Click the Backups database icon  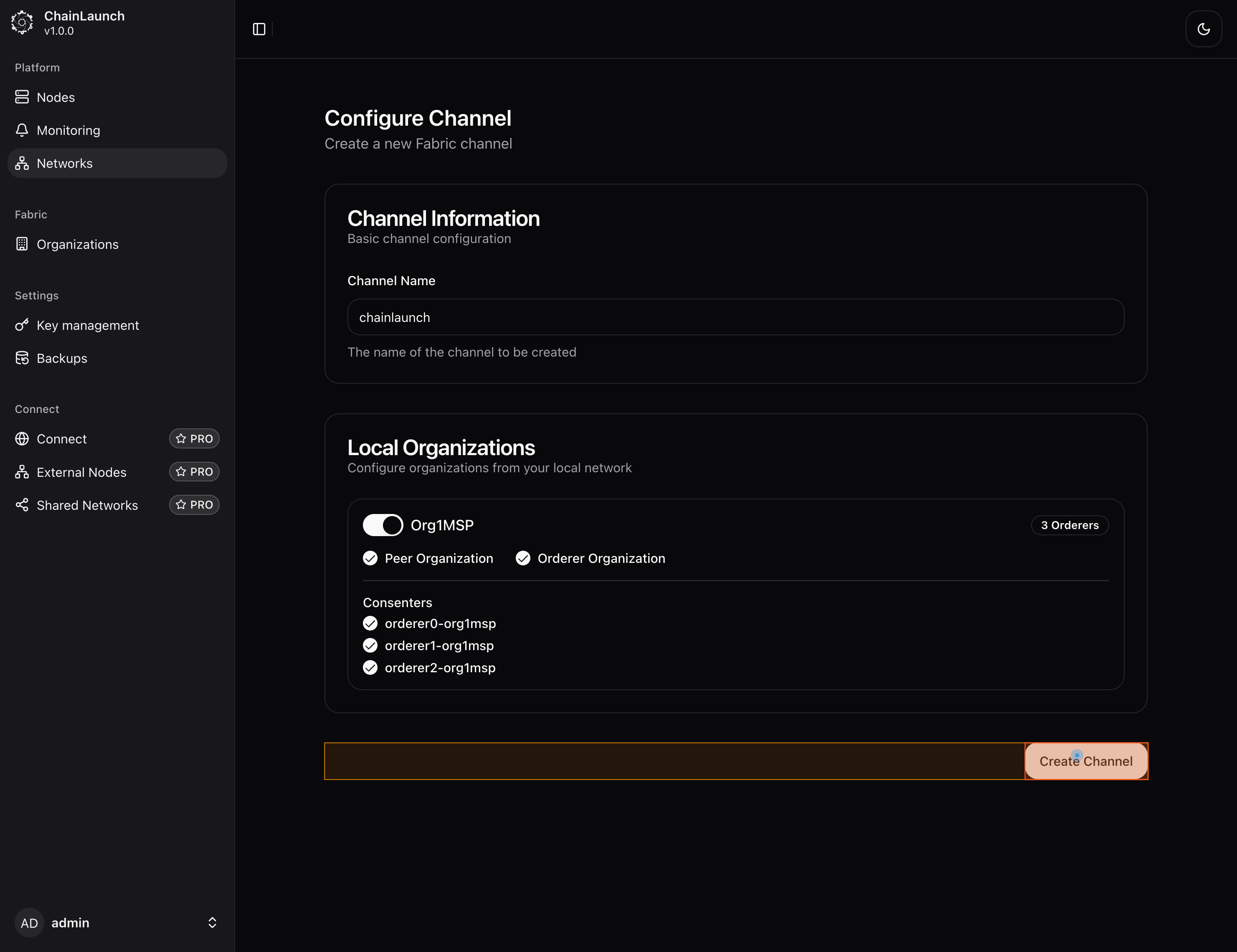click(x=22, y=358)
